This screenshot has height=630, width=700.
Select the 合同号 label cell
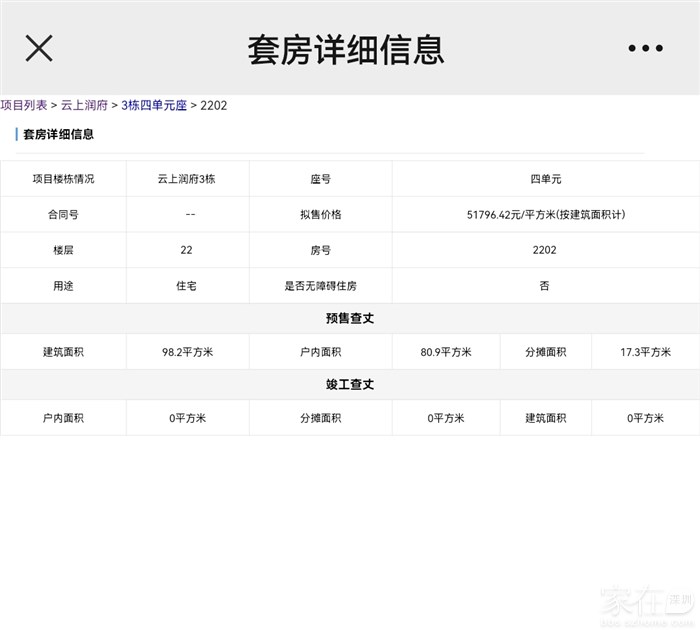[63, 215]
